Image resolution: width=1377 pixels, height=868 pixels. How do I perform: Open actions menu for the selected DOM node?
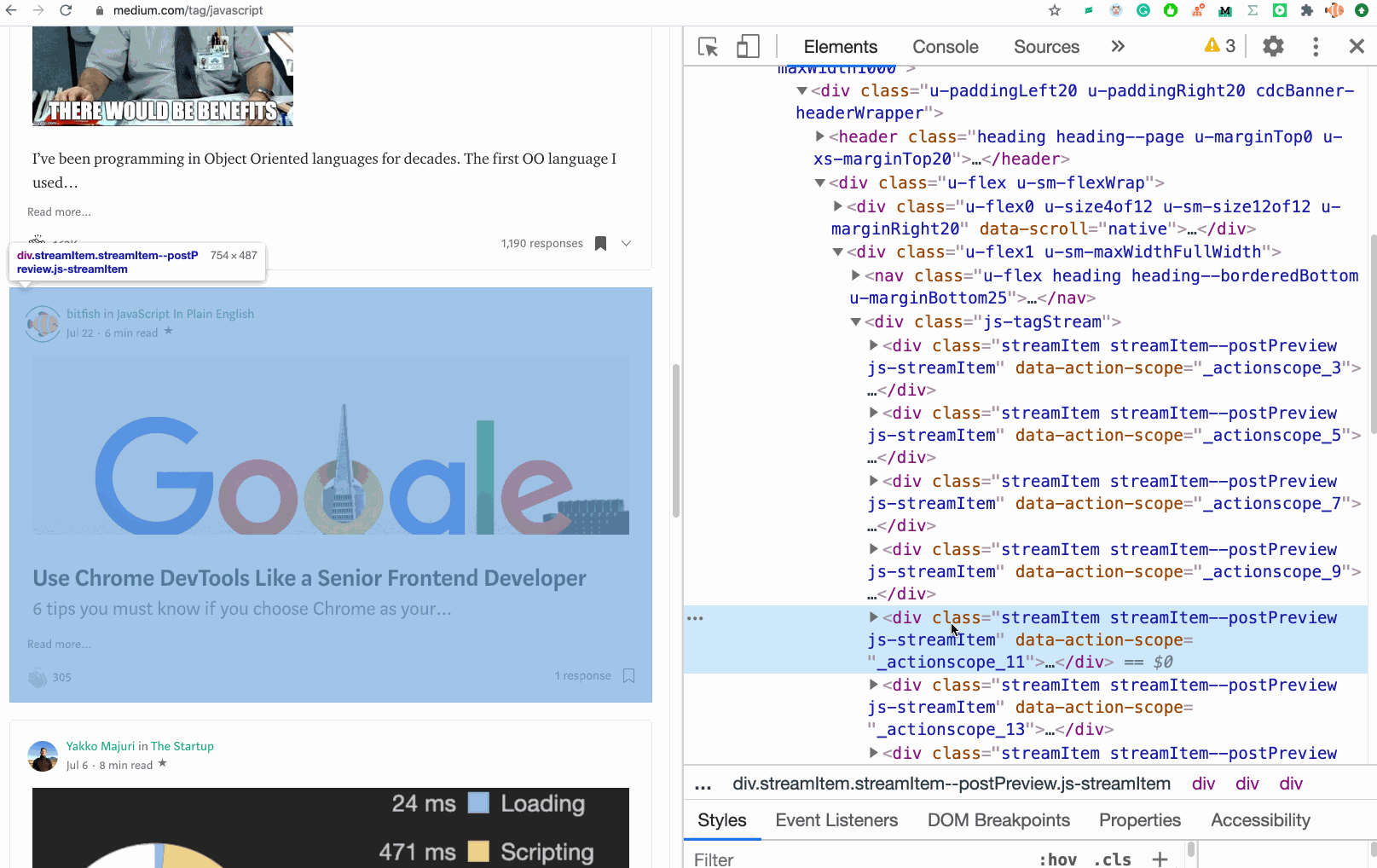(x=695, y=618)
